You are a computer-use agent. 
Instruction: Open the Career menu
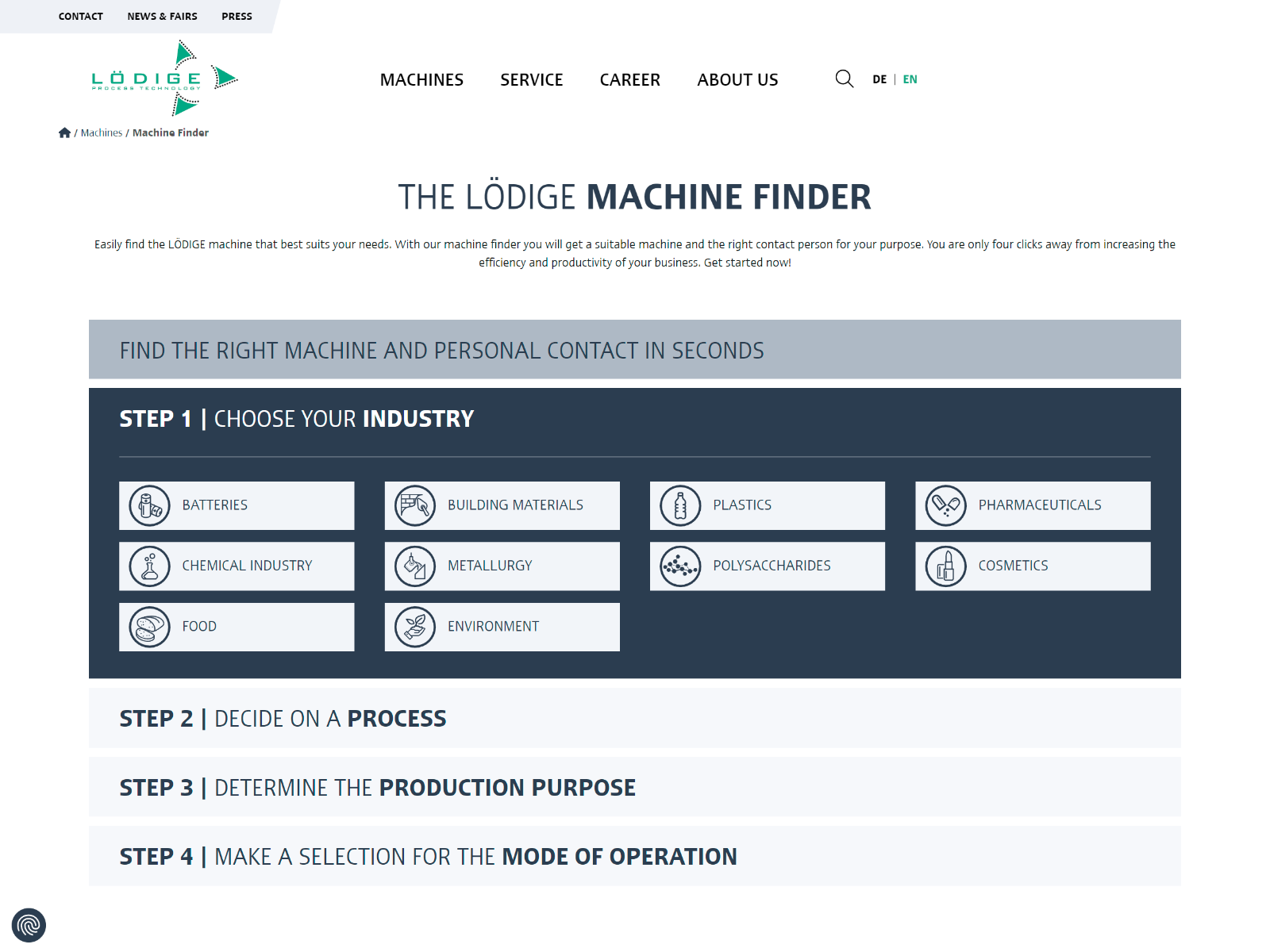(630, 79)
